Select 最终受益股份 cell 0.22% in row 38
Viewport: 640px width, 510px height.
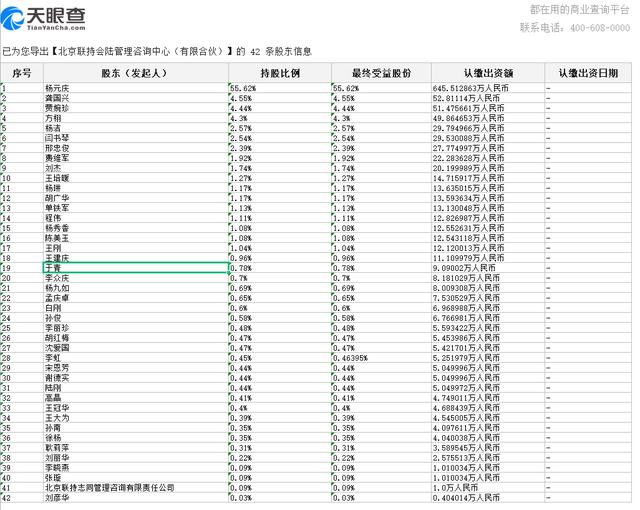tap(381, 458)
